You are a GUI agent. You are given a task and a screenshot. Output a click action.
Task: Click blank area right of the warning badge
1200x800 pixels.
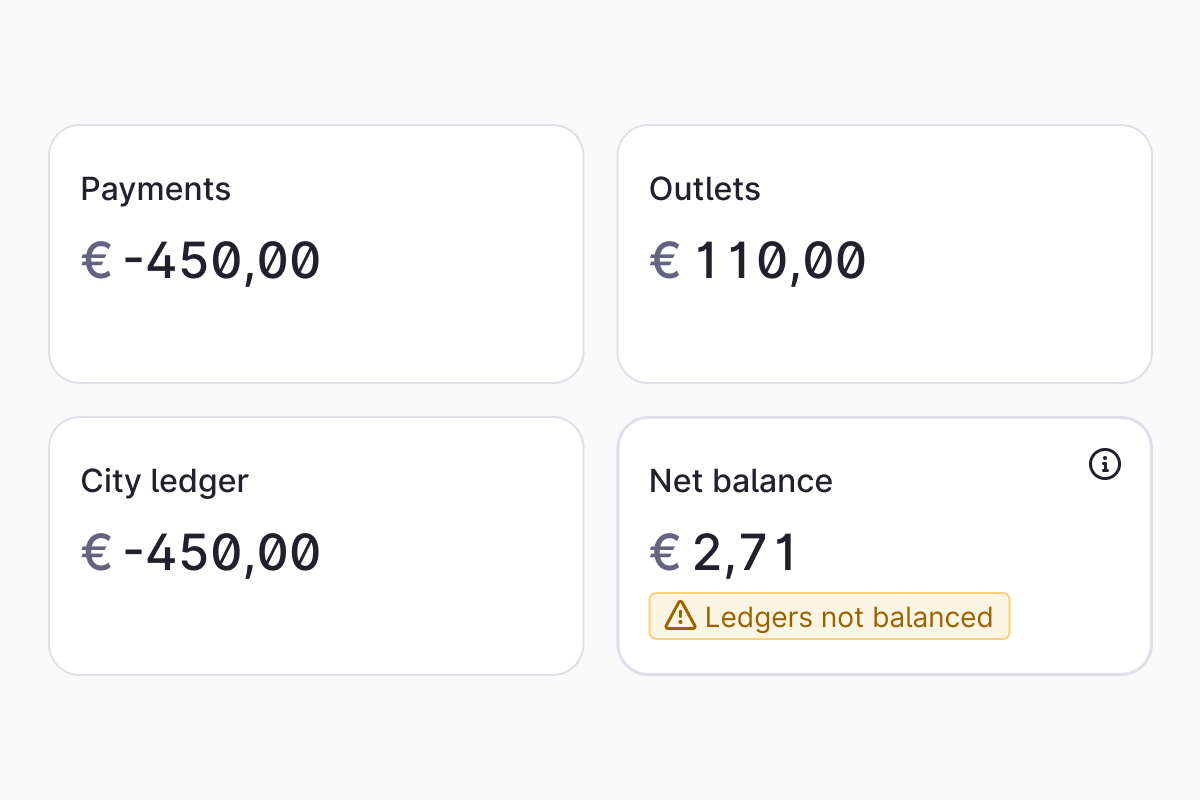1080,617
